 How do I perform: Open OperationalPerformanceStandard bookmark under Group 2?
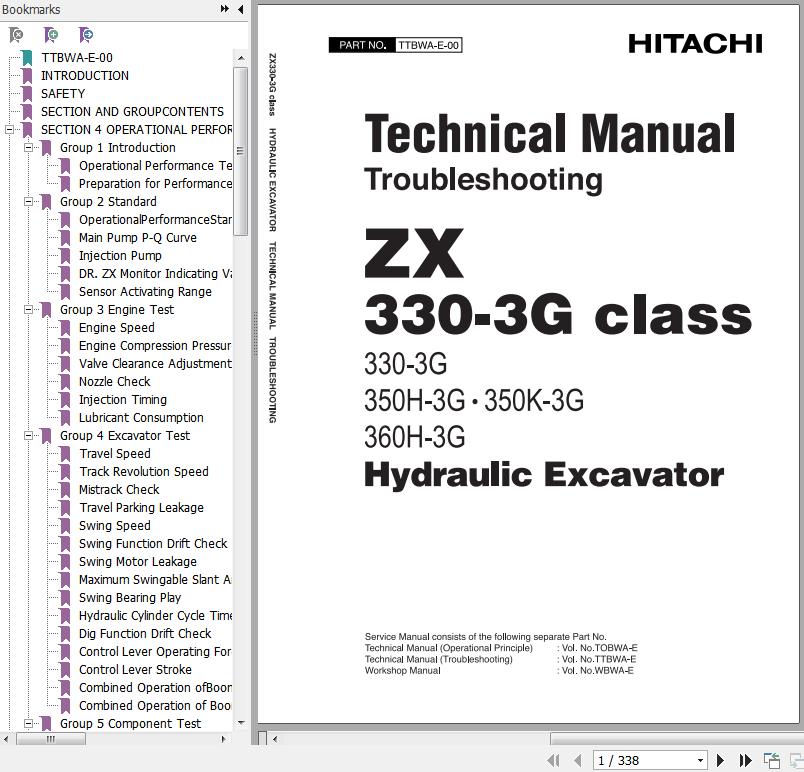click(155, 219)
